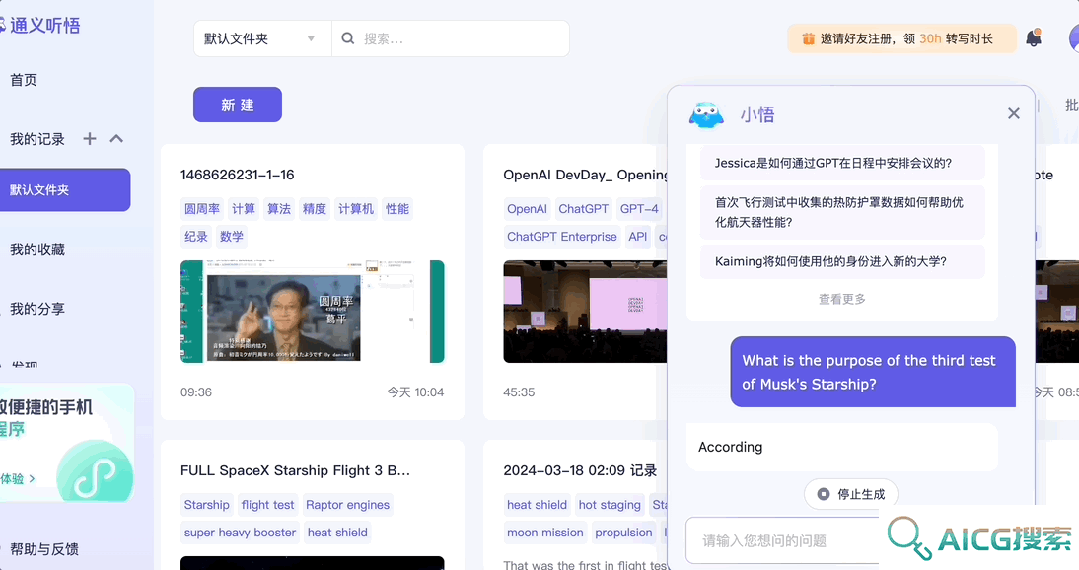Click the 数学 tag
Screen dimensions: 1079x570
(x=232, y=236)
